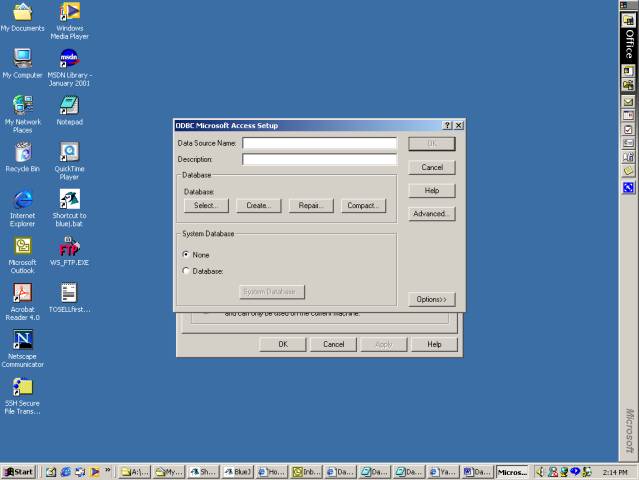The width and height of the screenshot is (639, 480).
Task: Click the Description text field
Action: [319, 159]
